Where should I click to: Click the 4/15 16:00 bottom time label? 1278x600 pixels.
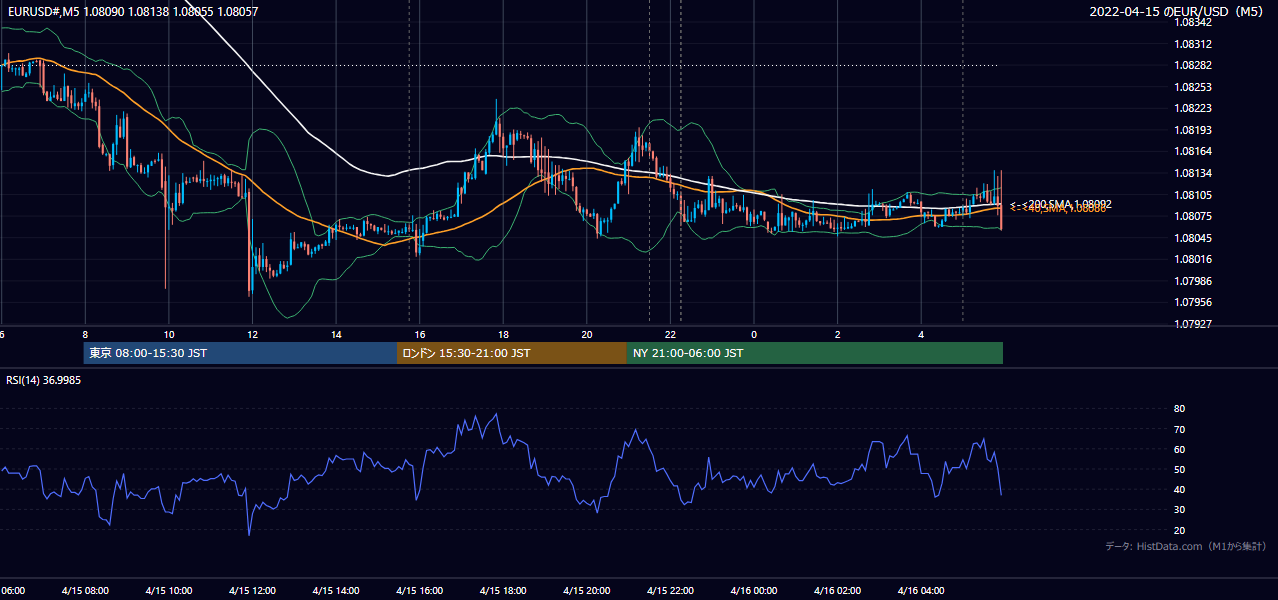click(x=419, y=591)
